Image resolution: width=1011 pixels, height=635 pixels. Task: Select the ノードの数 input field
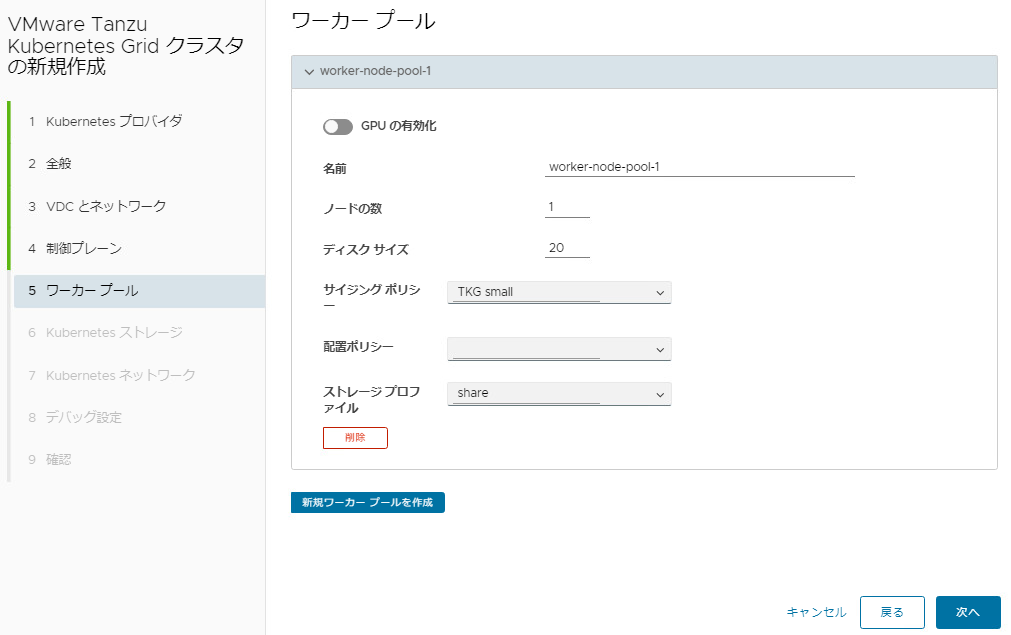pos(567,207)
